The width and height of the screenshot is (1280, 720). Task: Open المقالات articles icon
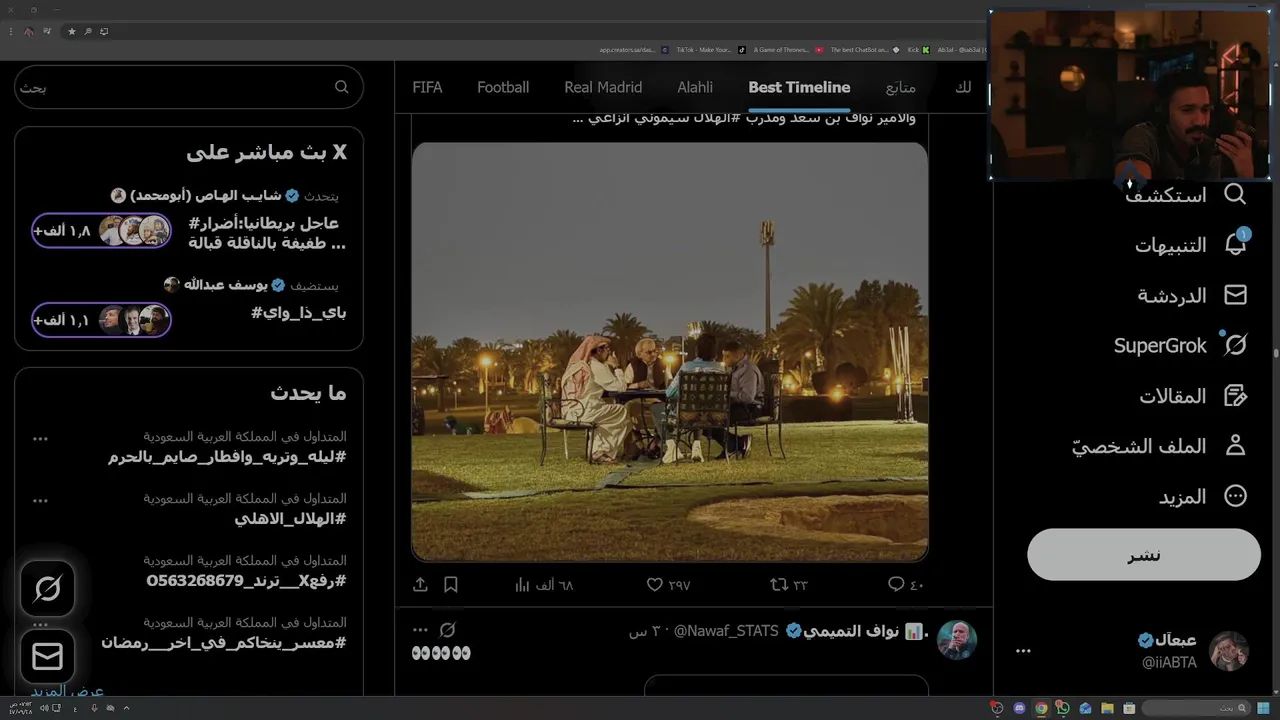click(x=1235, y=396)
